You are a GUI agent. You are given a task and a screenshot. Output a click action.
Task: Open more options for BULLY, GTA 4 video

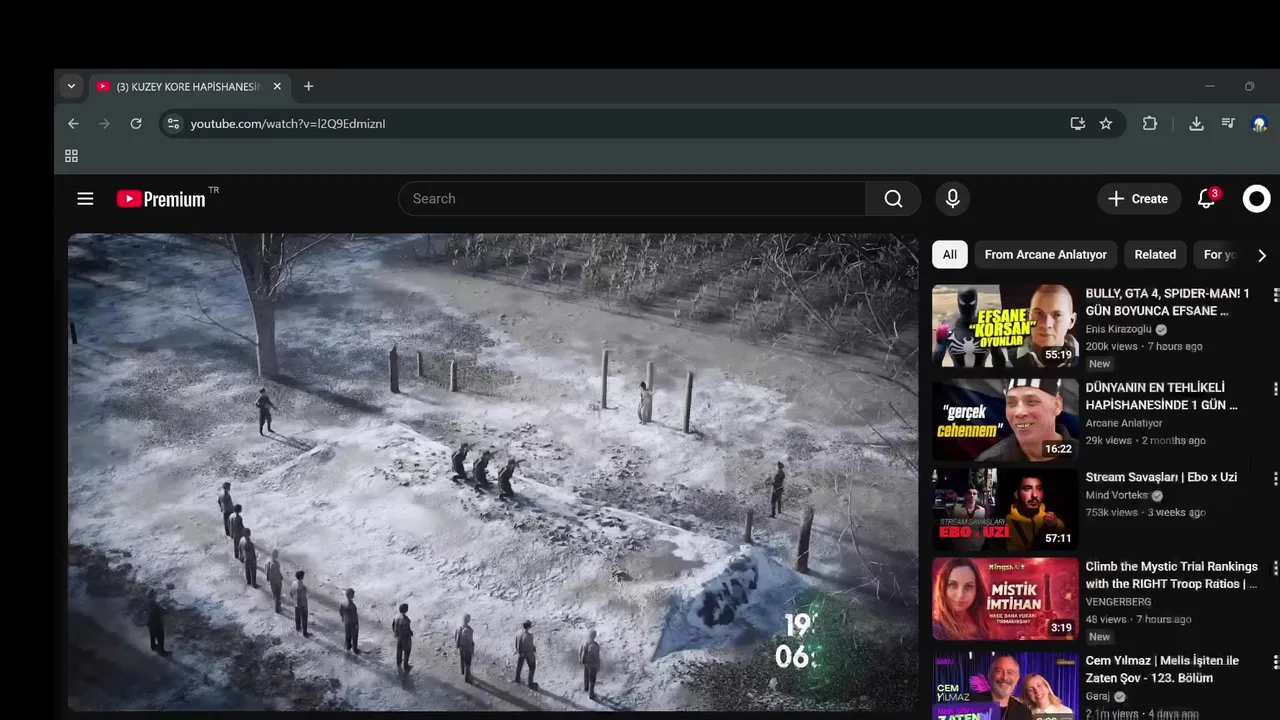[x=1275, y=295]
